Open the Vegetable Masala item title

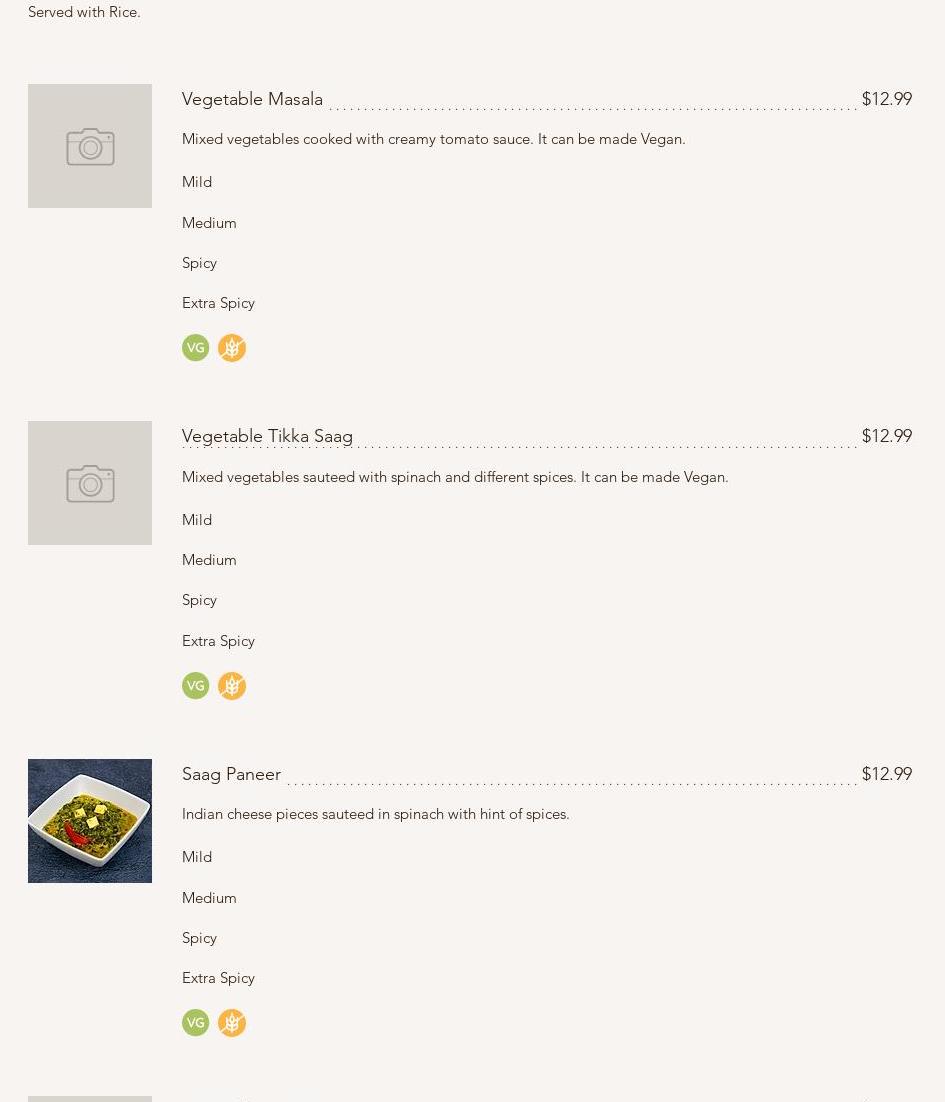[x=252, y=99]
